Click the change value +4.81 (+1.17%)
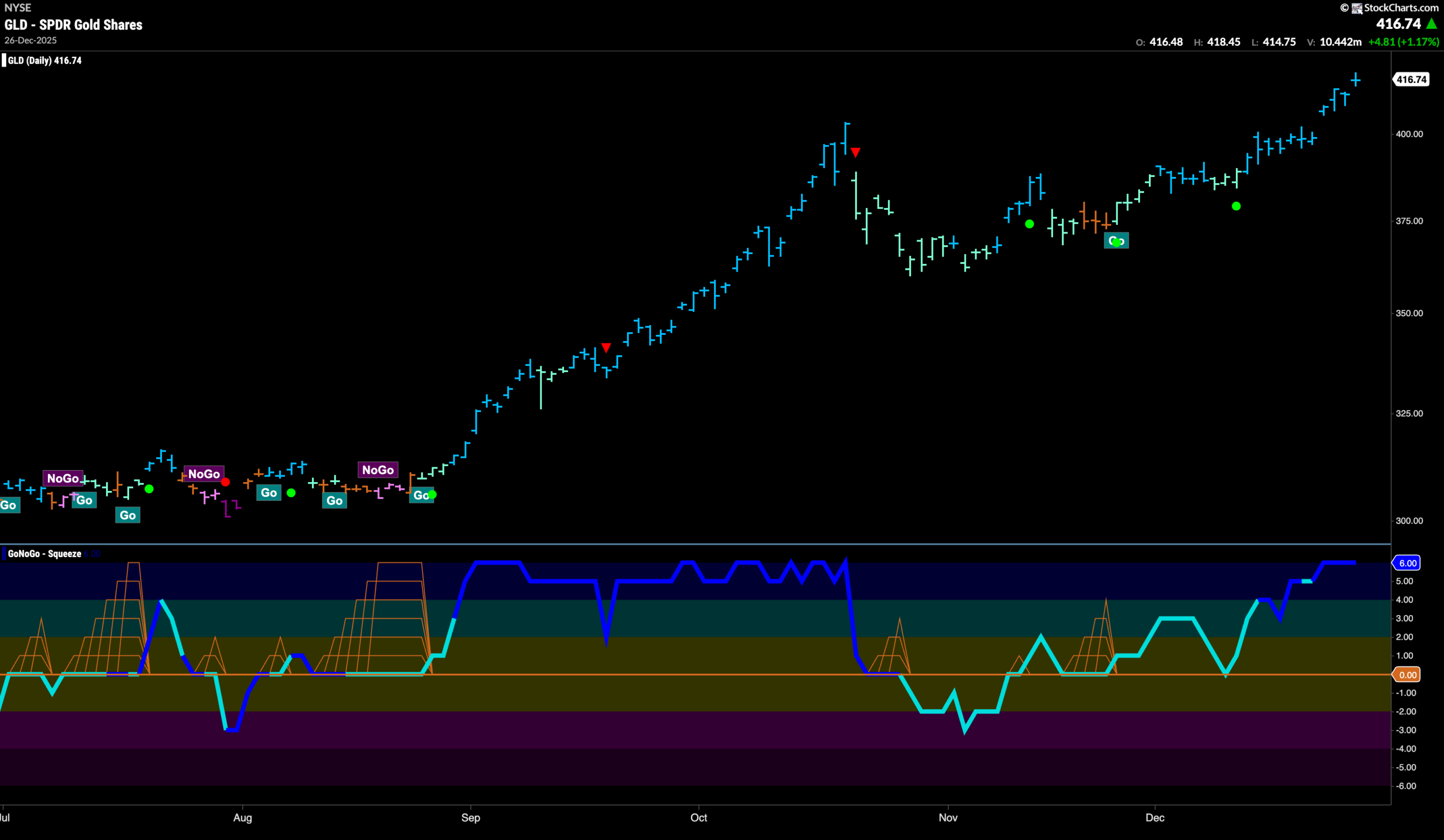1444x840 pixels. [x=1403, y=42]
